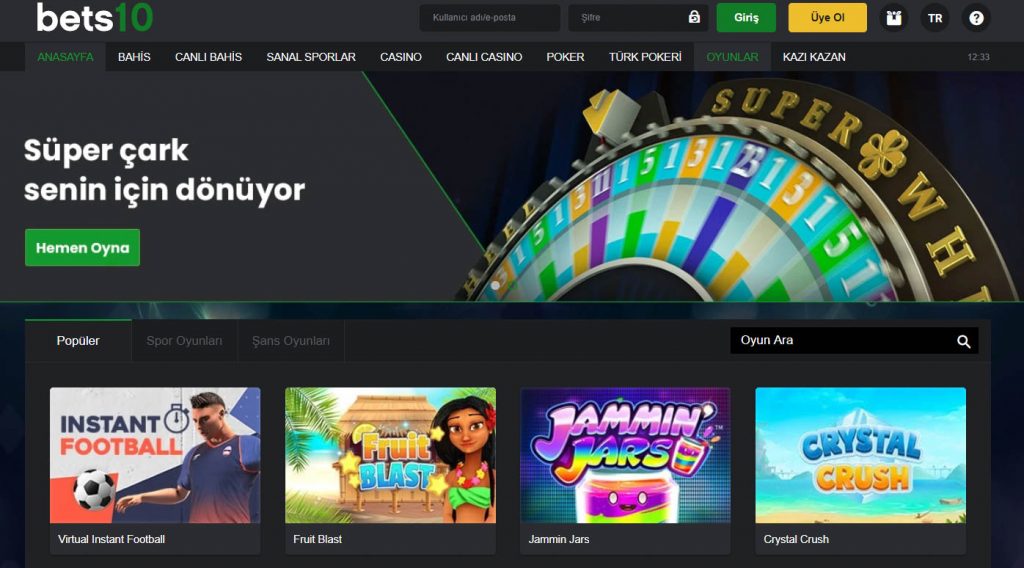1024x568 pixels.
Task: Select the Popüler tab
Action: pyautogui.click(x=78, y=341)
